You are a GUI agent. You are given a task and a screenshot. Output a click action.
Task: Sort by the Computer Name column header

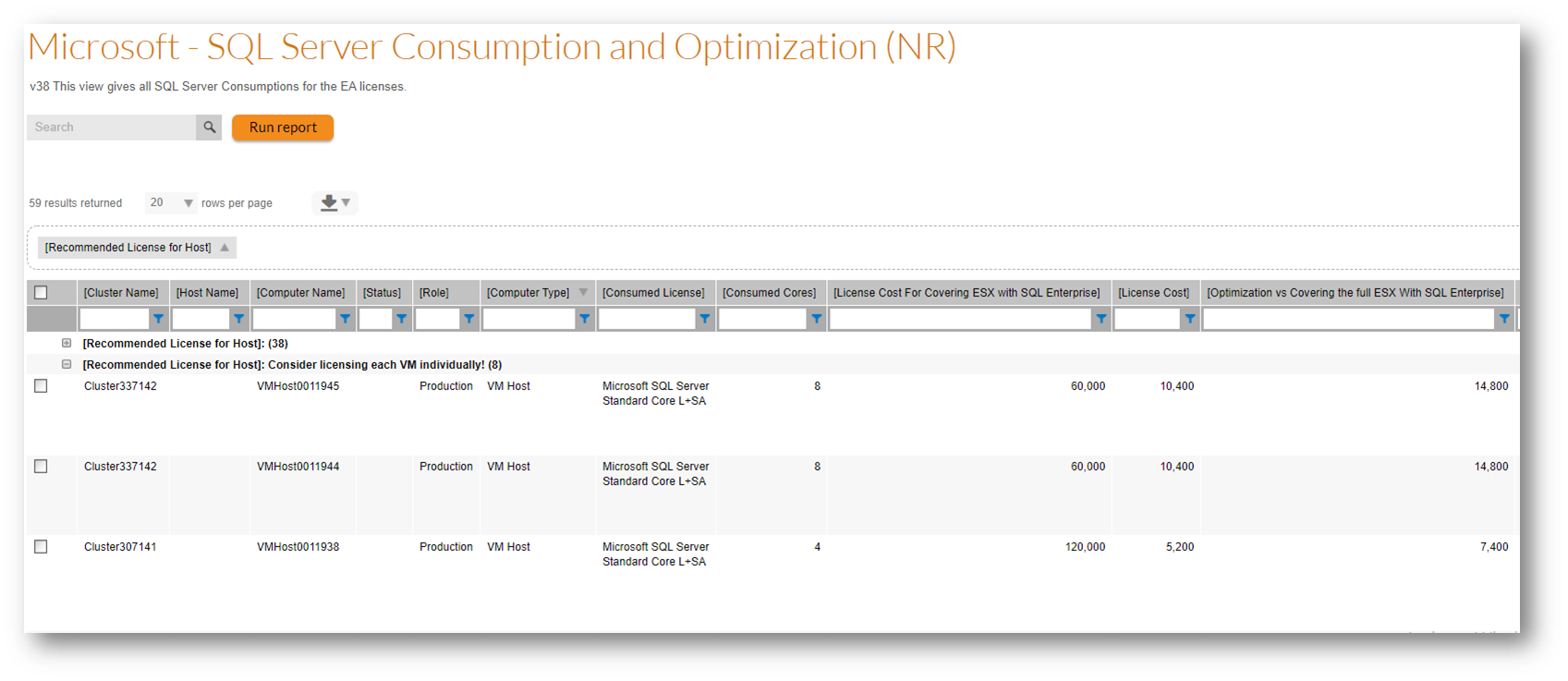[x=300, y=293]
